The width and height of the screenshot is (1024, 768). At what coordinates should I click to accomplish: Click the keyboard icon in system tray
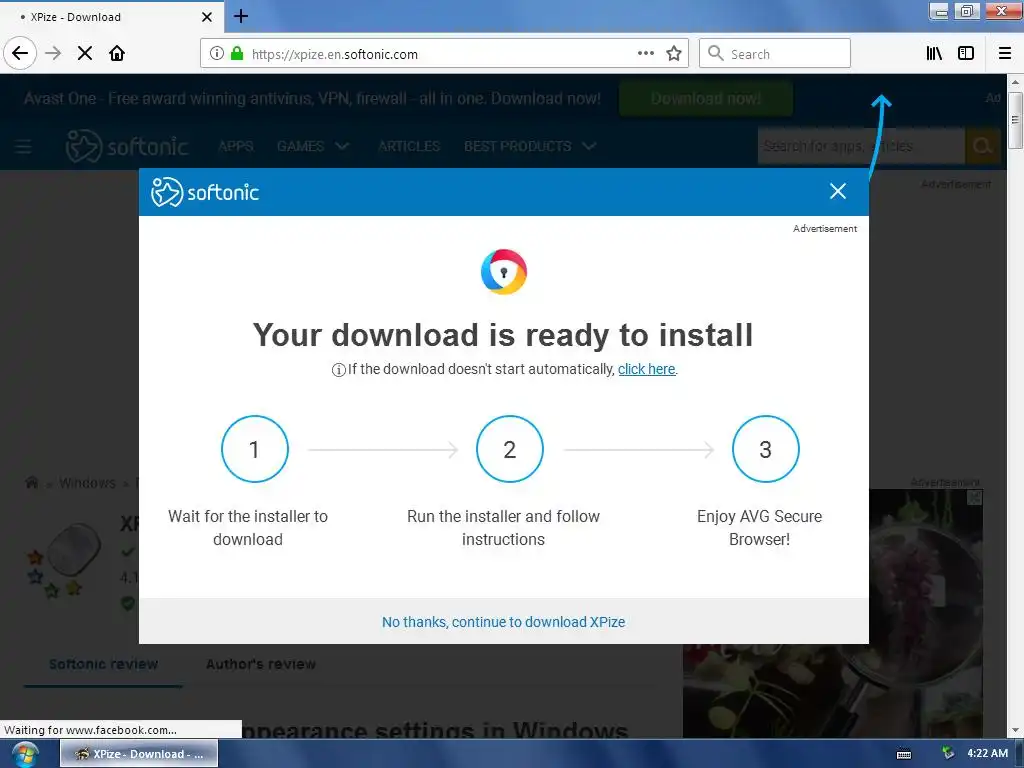tap(904, 754)
